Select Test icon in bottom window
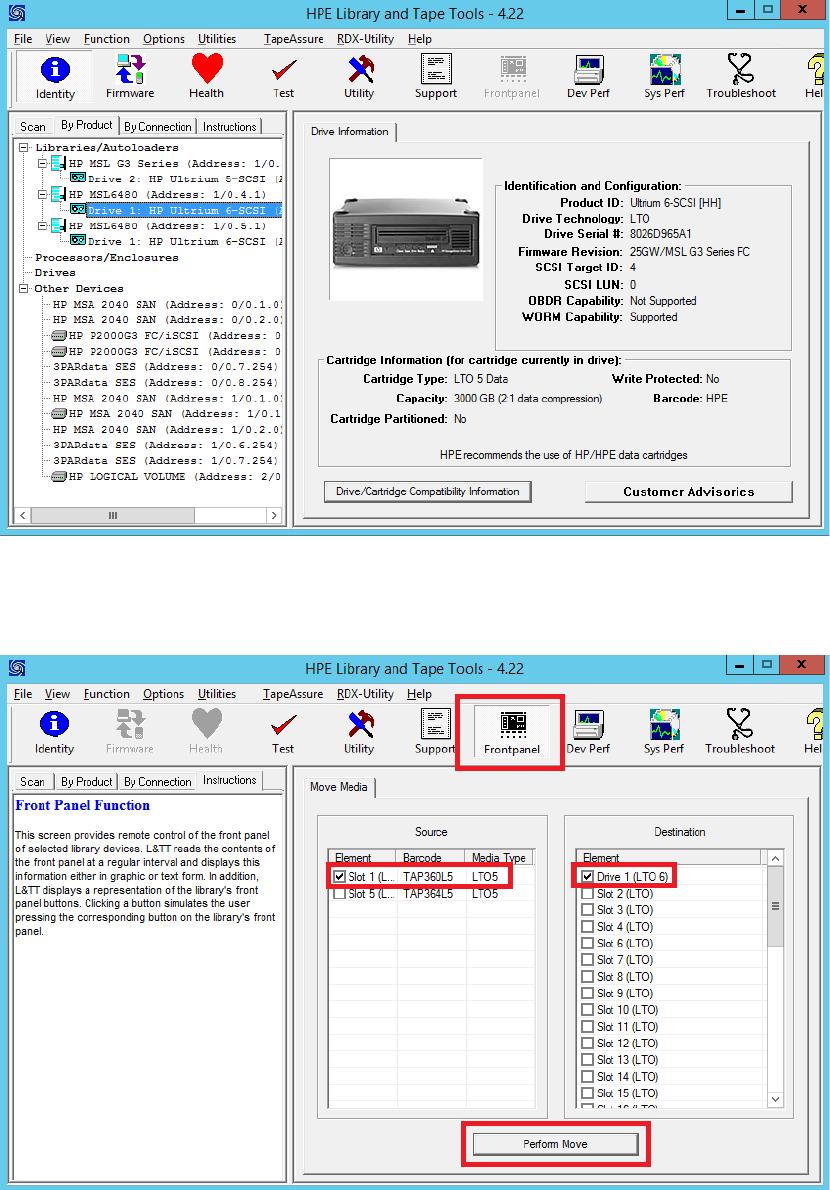 click(x=283, y=732)
